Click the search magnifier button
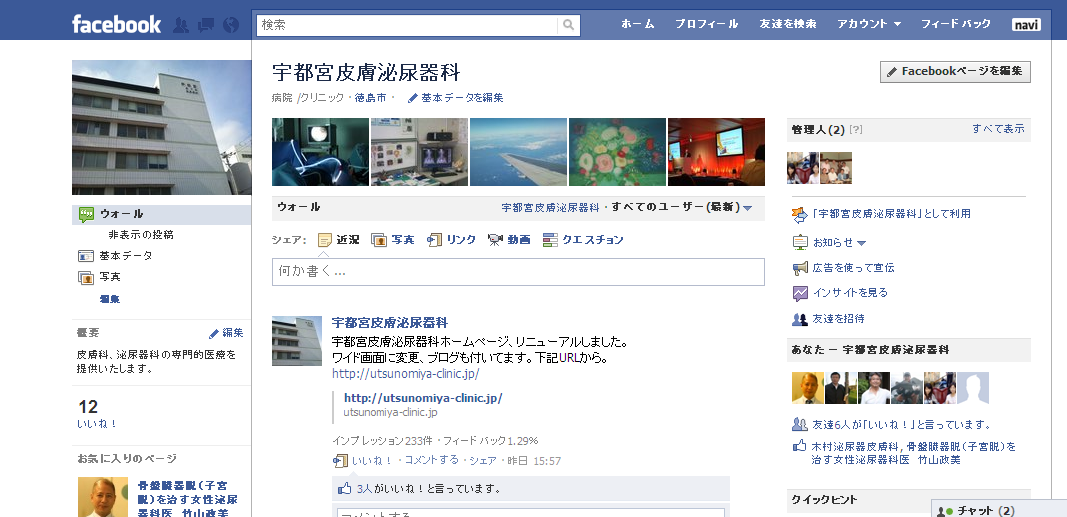Image resolution: width=1067 pixels, height=517 pixels. pos(568,25)
